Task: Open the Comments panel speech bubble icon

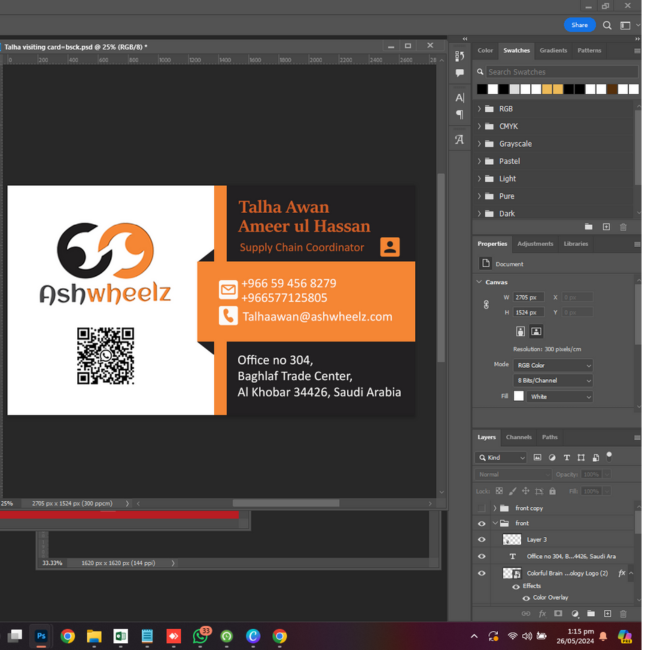Action: tap(459, 73)
